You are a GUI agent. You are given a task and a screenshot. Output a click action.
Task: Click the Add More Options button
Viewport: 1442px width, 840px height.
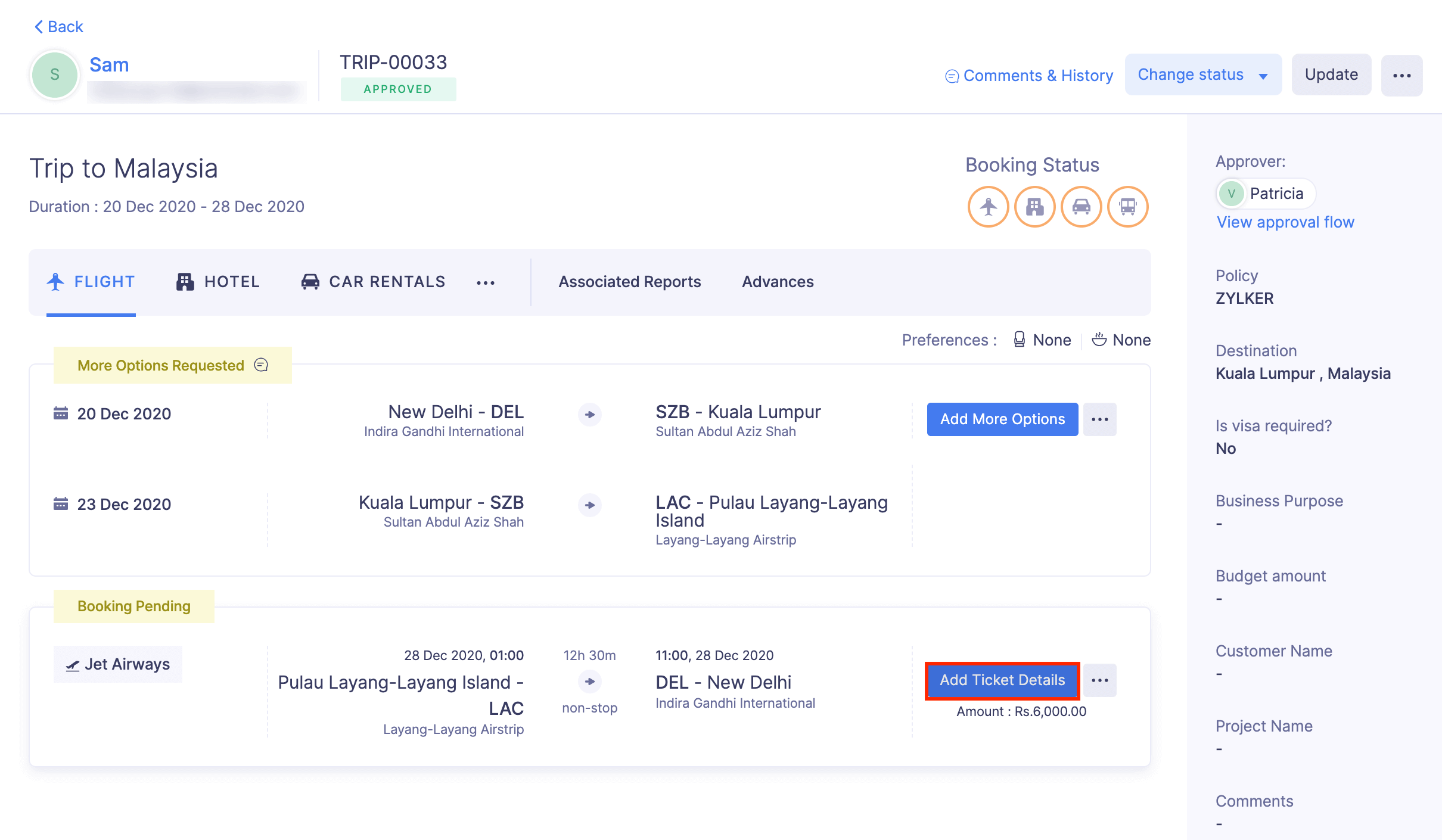click(x=1002, y=419)
